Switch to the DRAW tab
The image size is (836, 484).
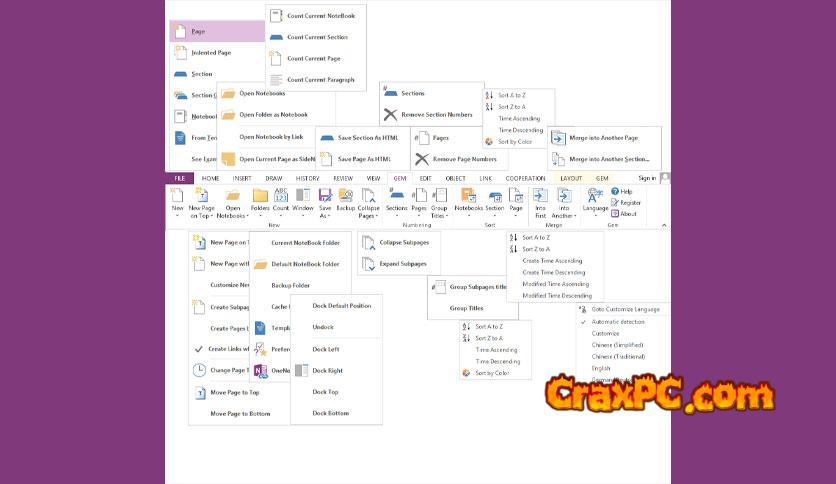[274, 178]
